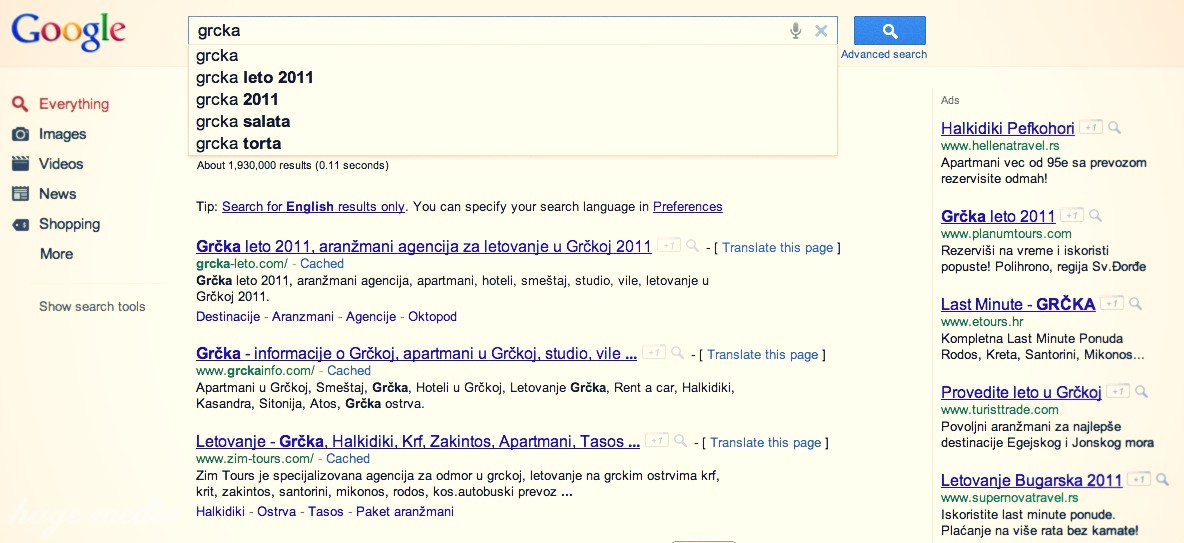Clear the search box with the X icon
This screenshot has width=1184, height=543.
click(822, 31)
